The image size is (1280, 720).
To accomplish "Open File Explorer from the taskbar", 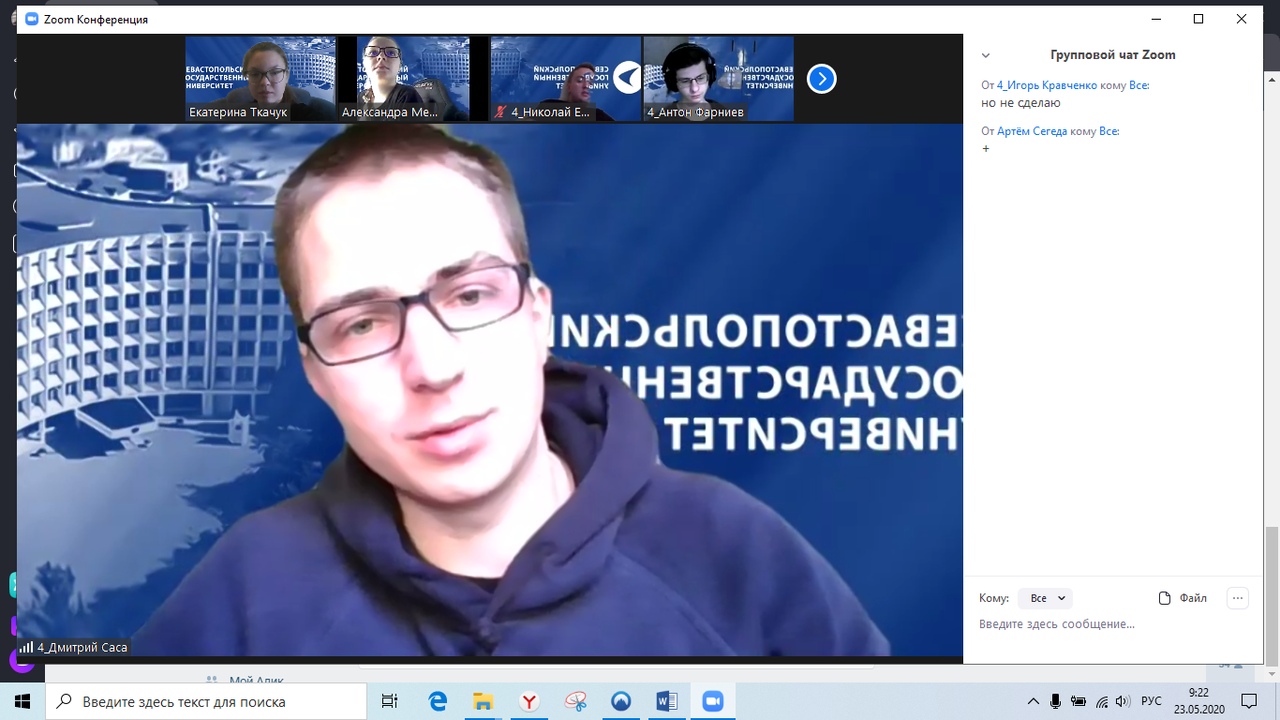I will point(483,701).
